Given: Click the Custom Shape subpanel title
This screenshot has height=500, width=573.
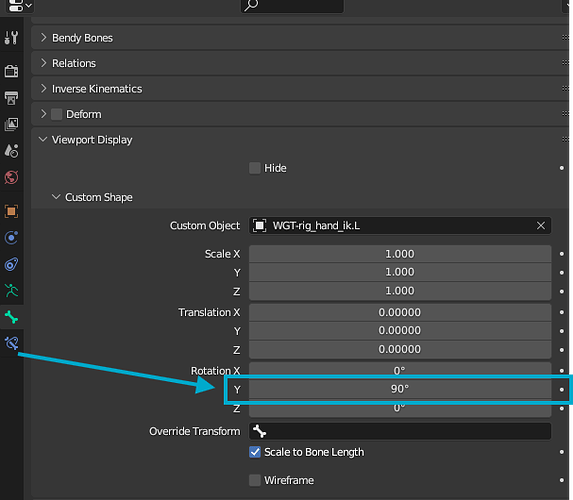Looking at the screenshot, I should (x=99, y=197).
